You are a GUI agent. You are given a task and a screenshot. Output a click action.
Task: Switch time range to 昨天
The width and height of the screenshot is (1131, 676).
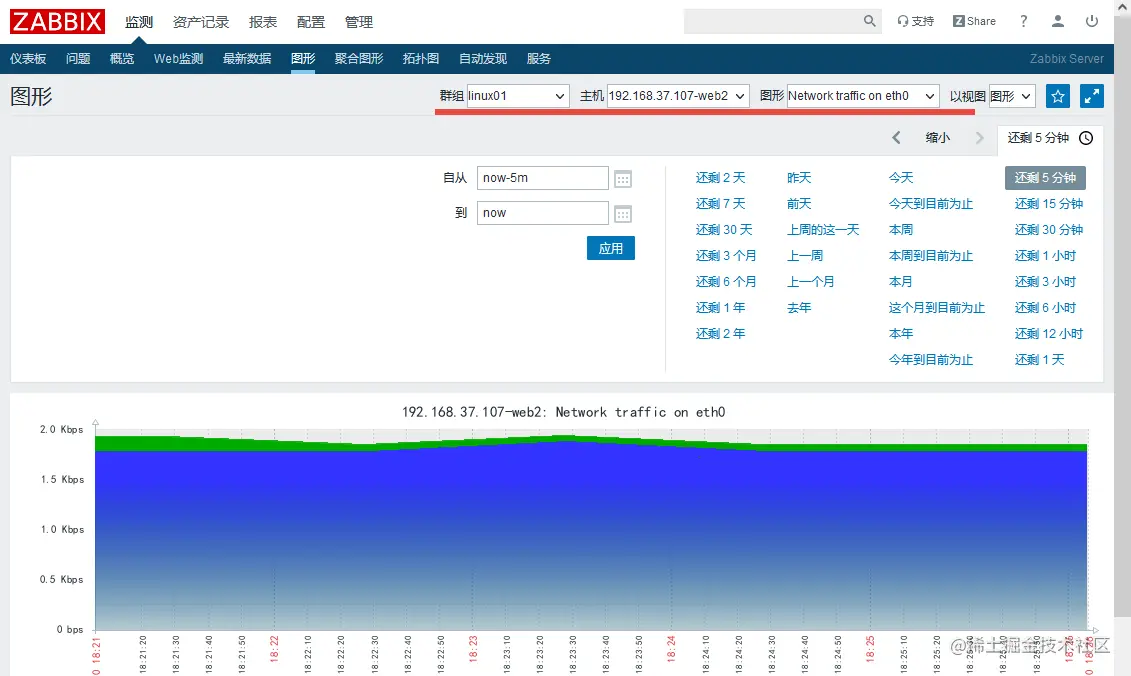(799, 177)
